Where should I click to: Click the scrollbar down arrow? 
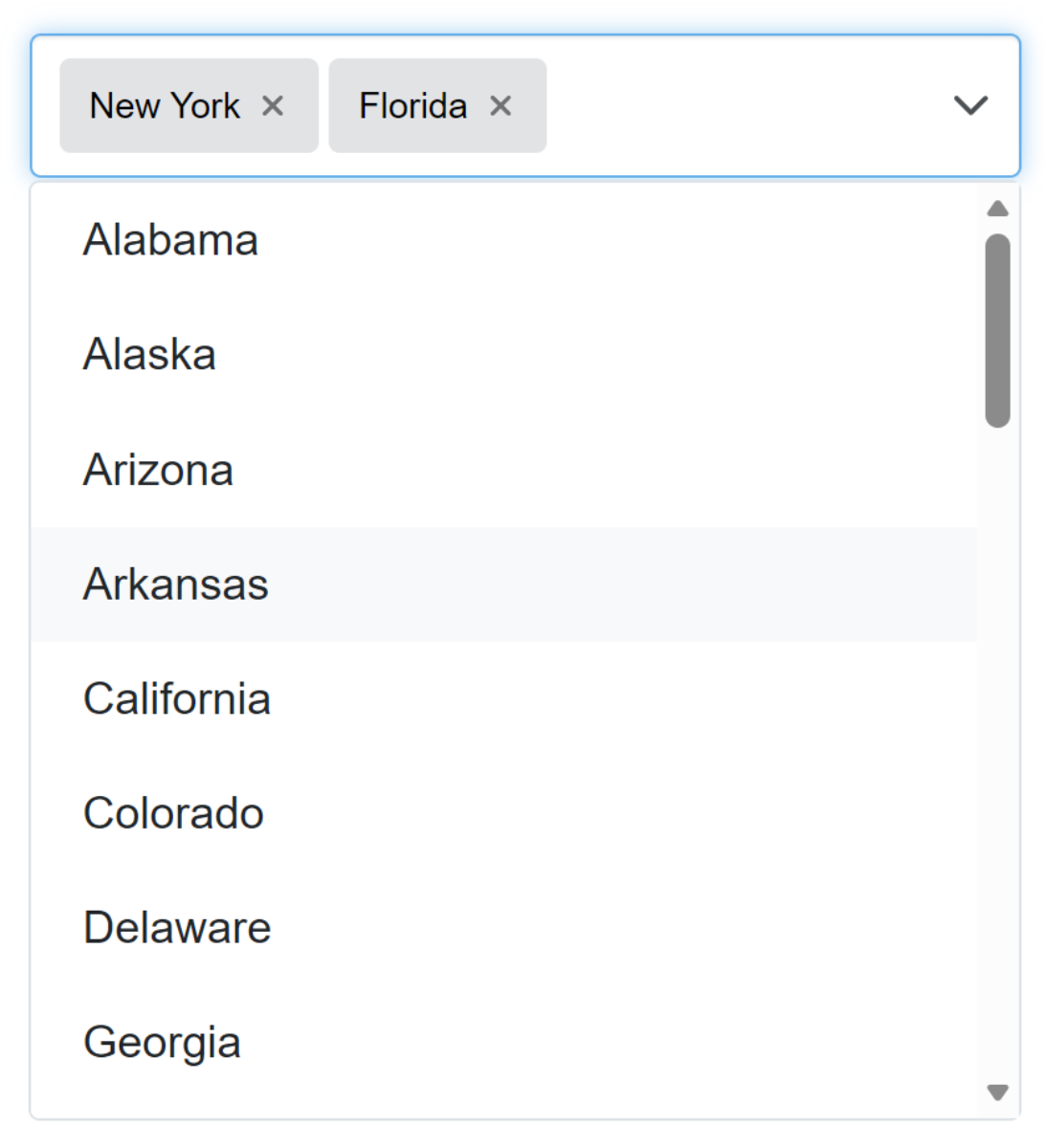[x=997, y=1092]
